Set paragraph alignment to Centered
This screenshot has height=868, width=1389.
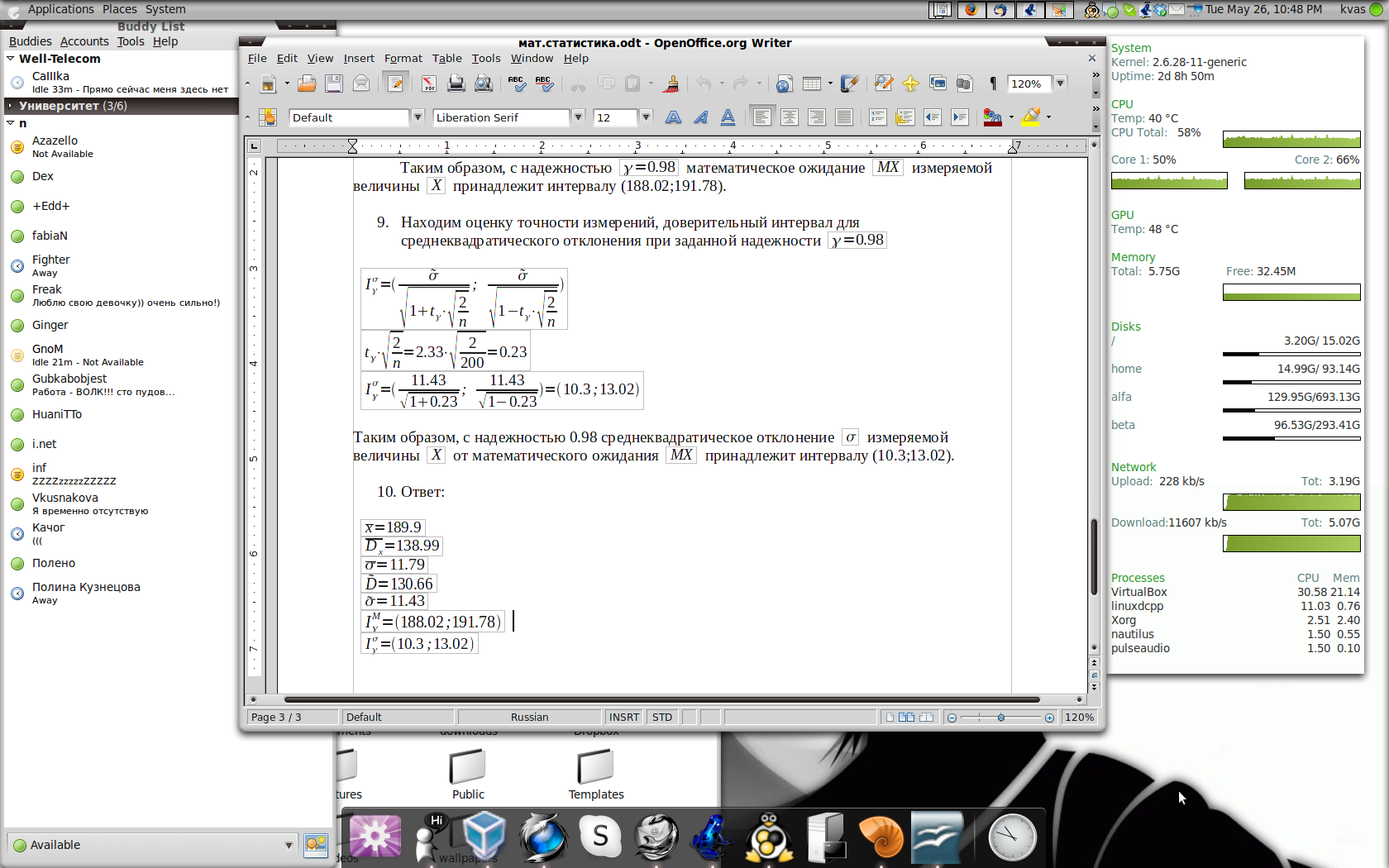pyautogui.click(x=790, y=117)
